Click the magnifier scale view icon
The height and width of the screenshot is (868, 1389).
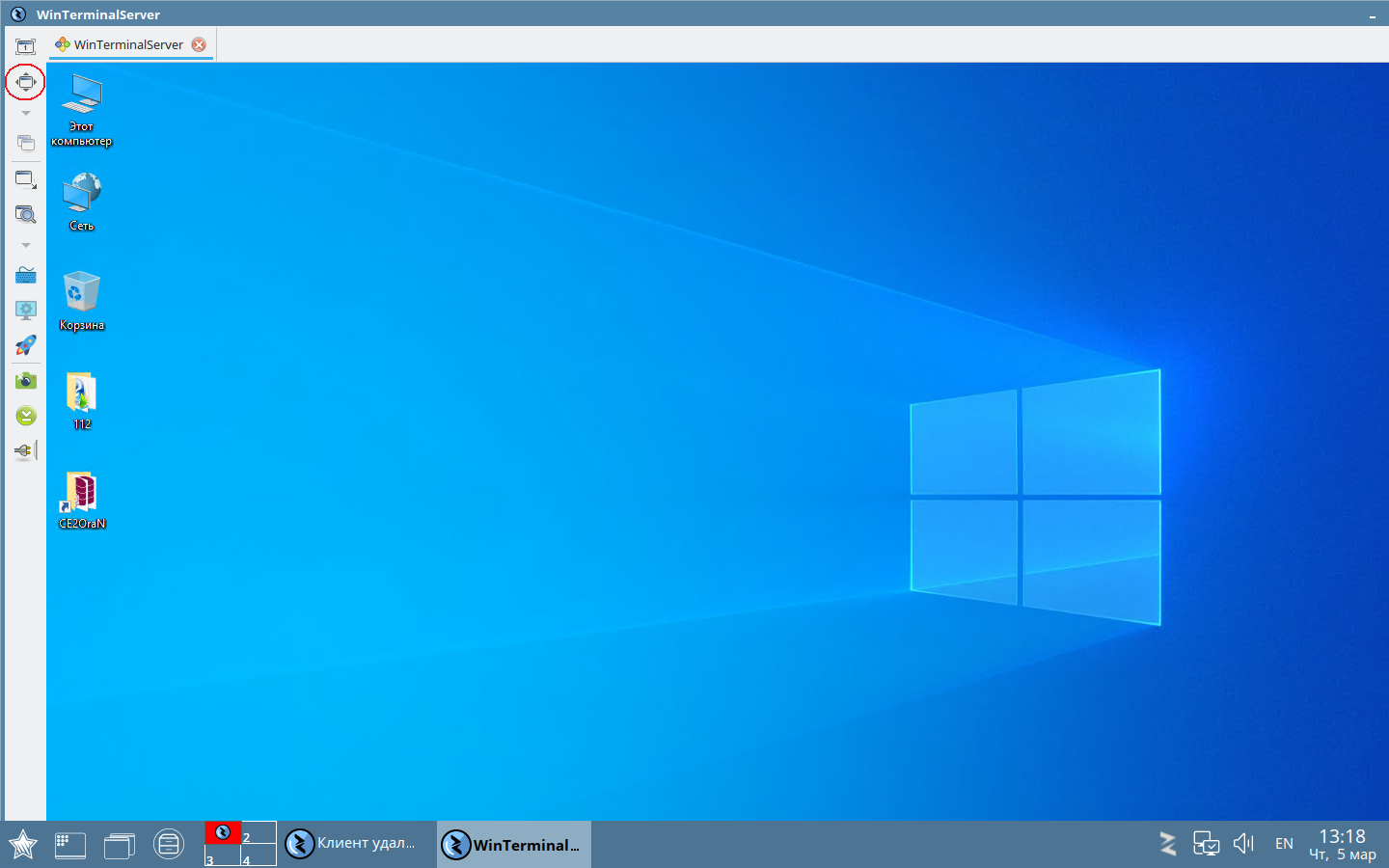[25, 214]
